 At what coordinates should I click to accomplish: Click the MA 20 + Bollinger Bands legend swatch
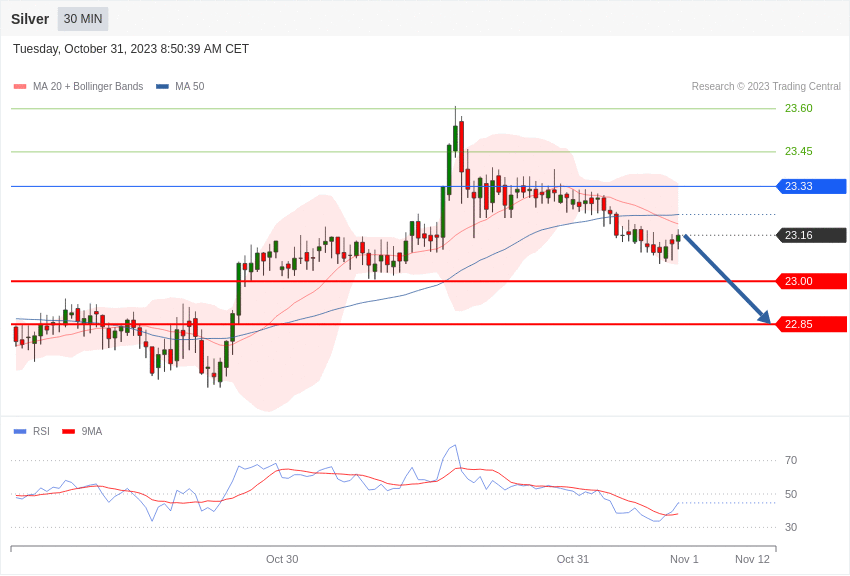click(20, 87)
